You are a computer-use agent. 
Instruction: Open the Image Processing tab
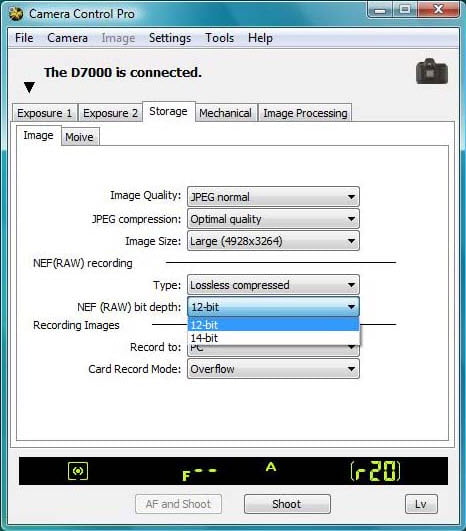[x=305, y=113]
